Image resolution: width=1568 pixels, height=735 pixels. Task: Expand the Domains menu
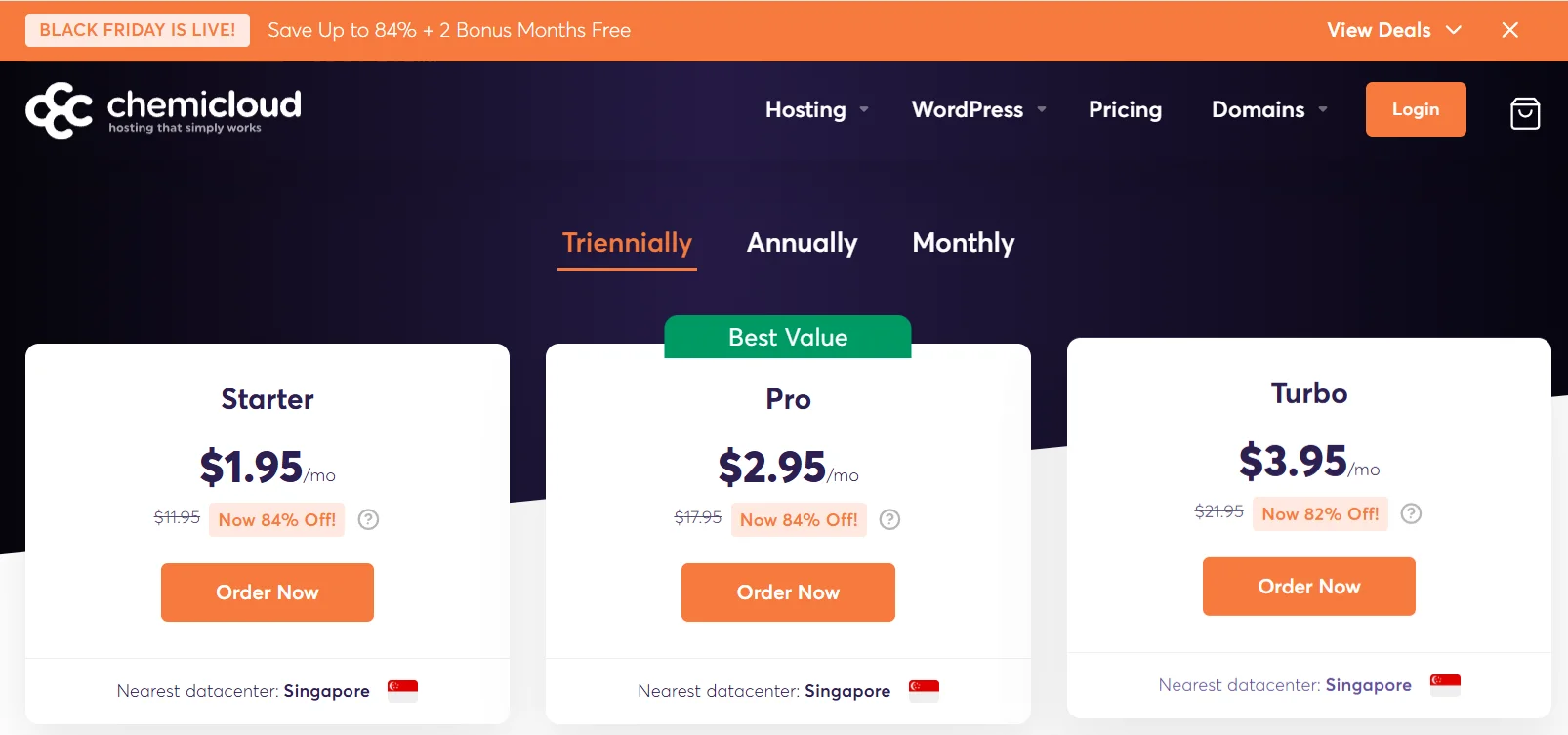point(1268,109)
